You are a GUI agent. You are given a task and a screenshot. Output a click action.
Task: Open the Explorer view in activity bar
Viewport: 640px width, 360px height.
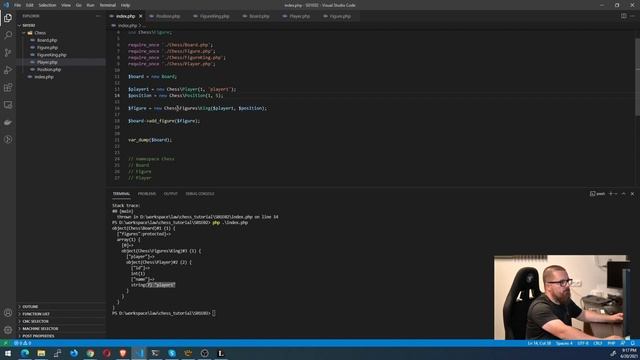coord(8,18)
